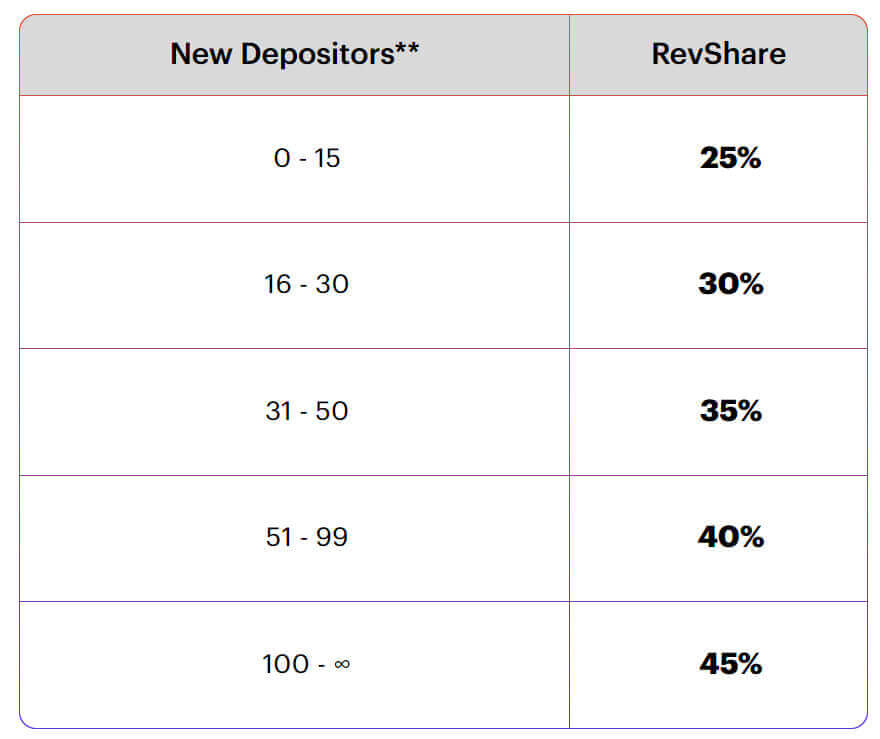Select the 31 - 50 depositors cell
Viewport: 880px width, 739px height.
pos(307,411)
